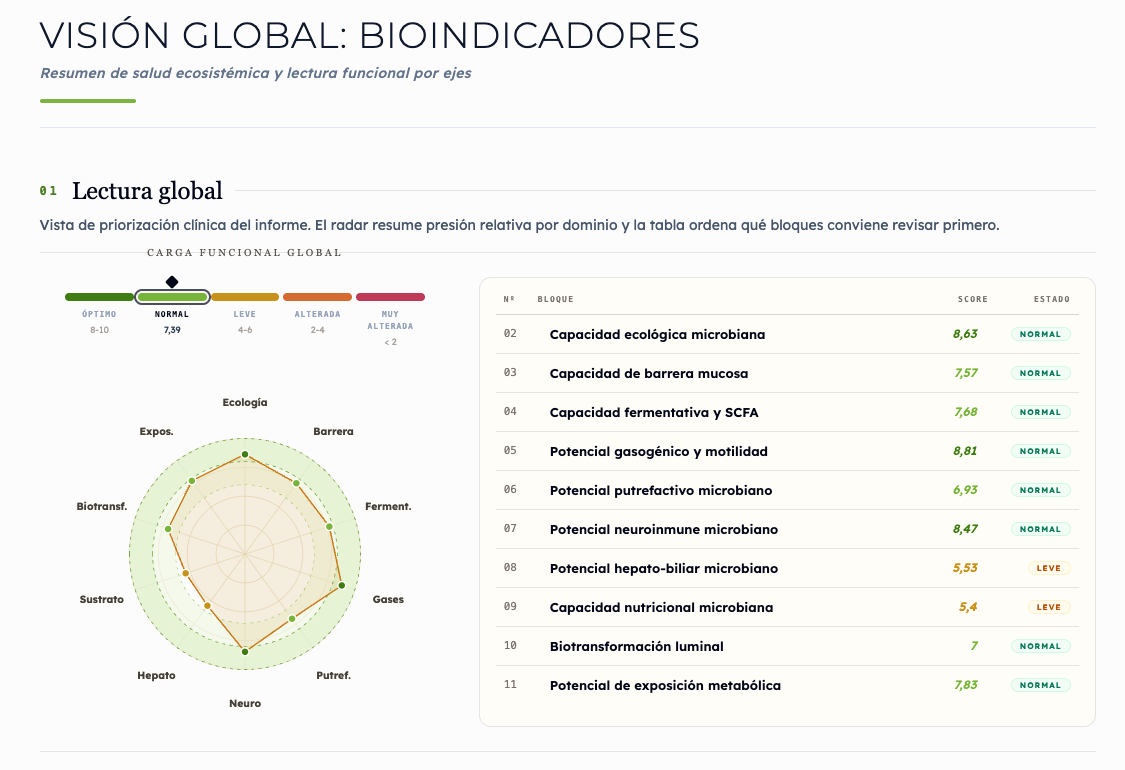This screenshot has width=1125, height=770.
Task: Open row Capacidad fermentativa y SCFA
Action: (787, 412)
